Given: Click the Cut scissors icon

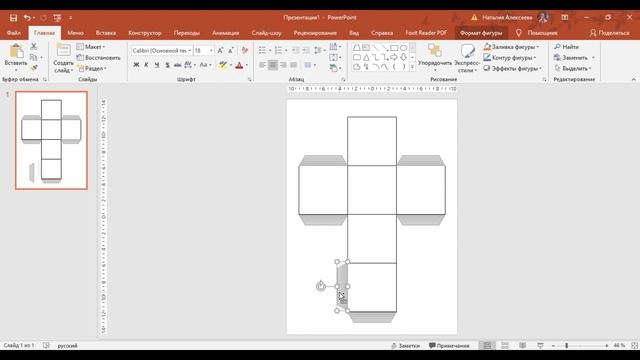Looking at the screenshot, I should coord(33,47).
